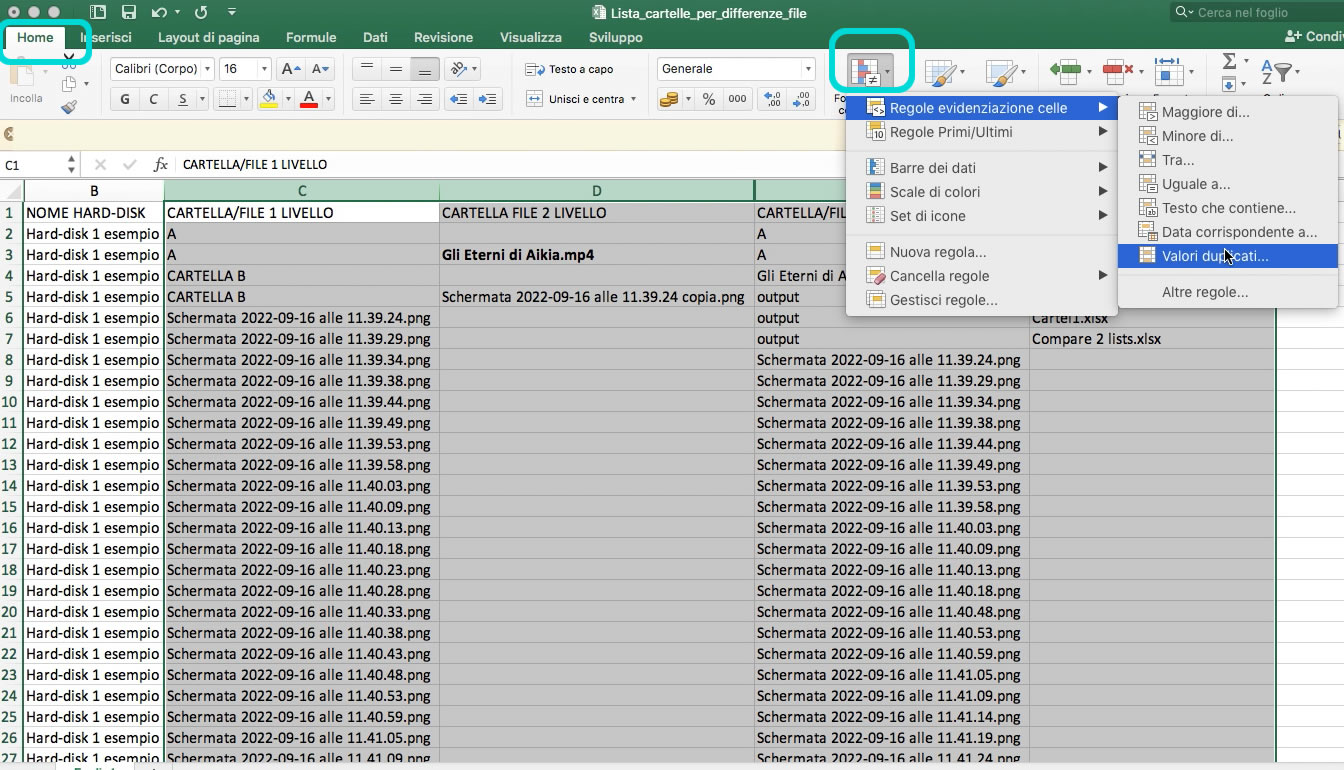The image size is (1344, 770).
Task: Choose Testo che contiene... from submenu
Action: [1228, 208]
